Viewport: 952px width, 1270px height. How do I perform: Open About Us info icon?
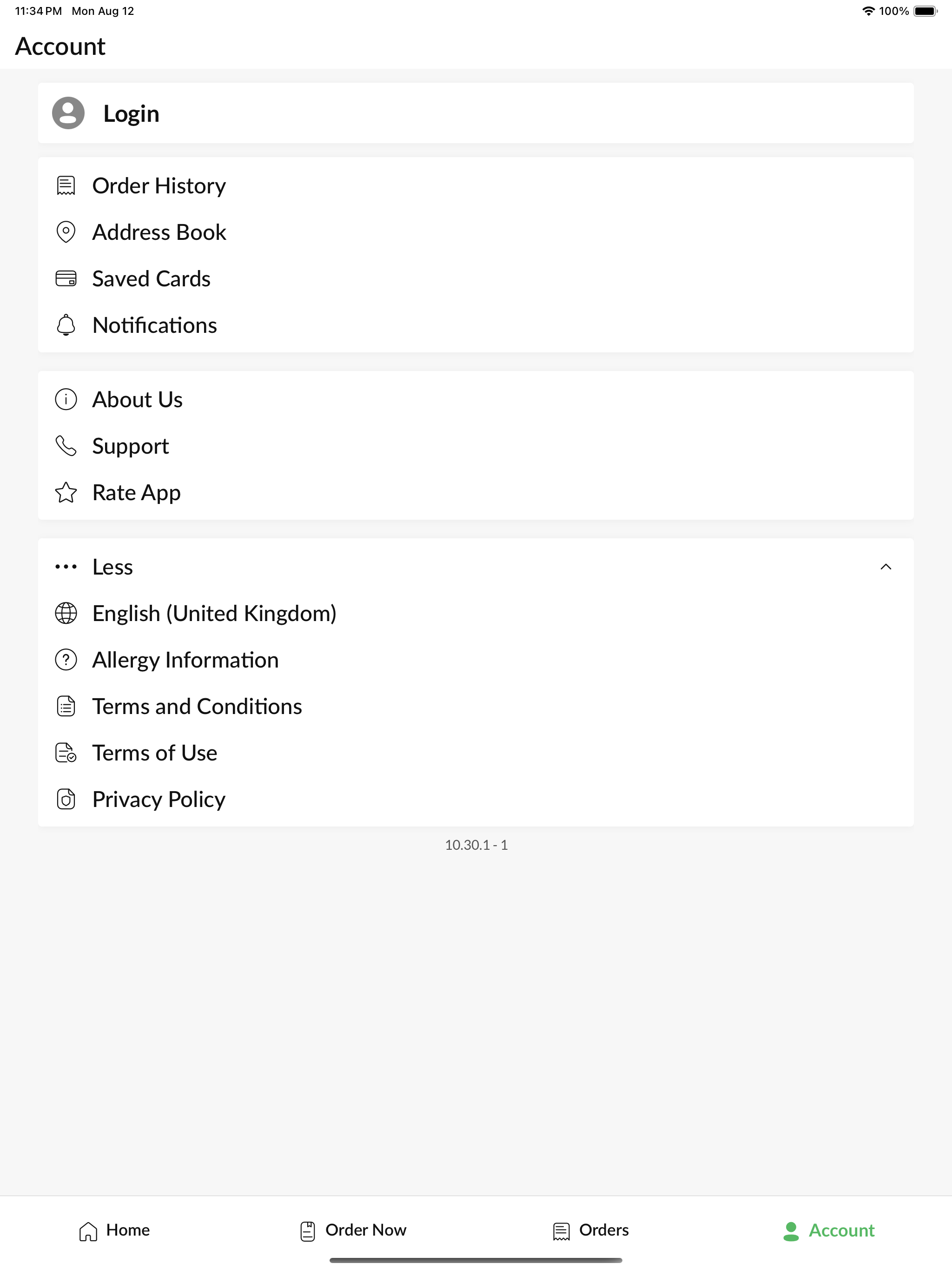[x=66, y=400]
